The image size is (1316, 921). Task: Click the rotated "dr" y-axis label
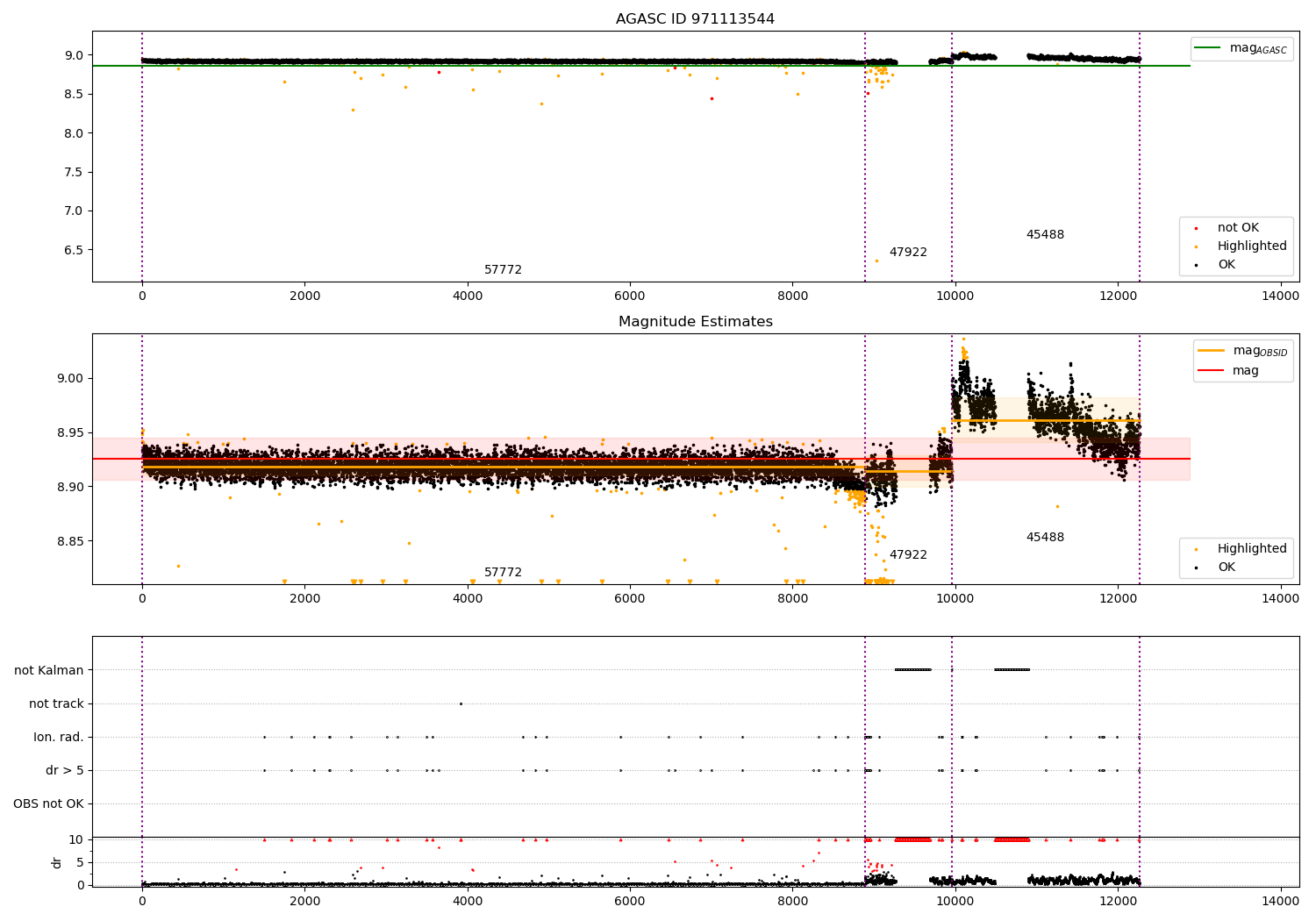(x=57, y=862)
